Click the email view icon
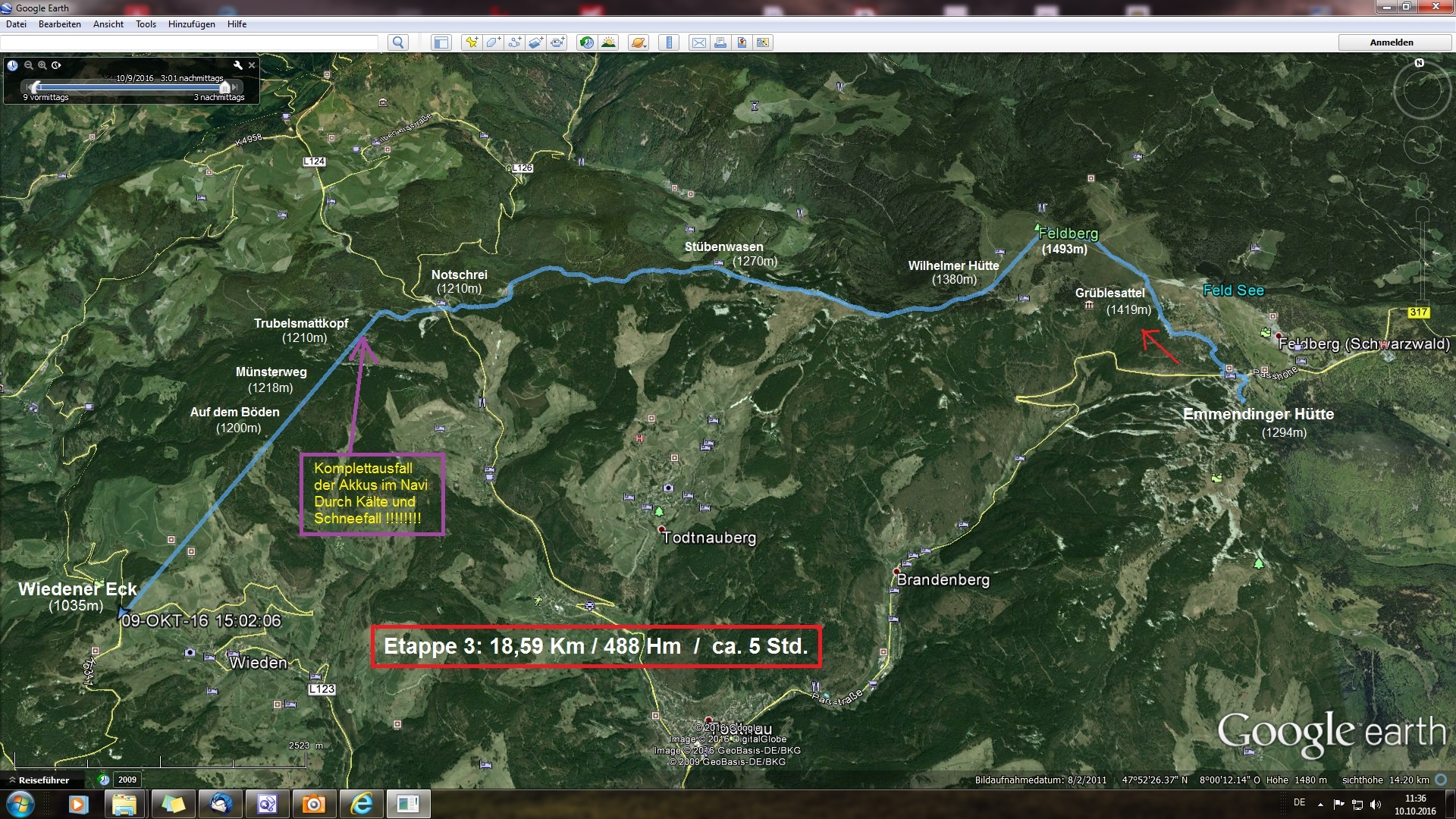 pos(699,42)
